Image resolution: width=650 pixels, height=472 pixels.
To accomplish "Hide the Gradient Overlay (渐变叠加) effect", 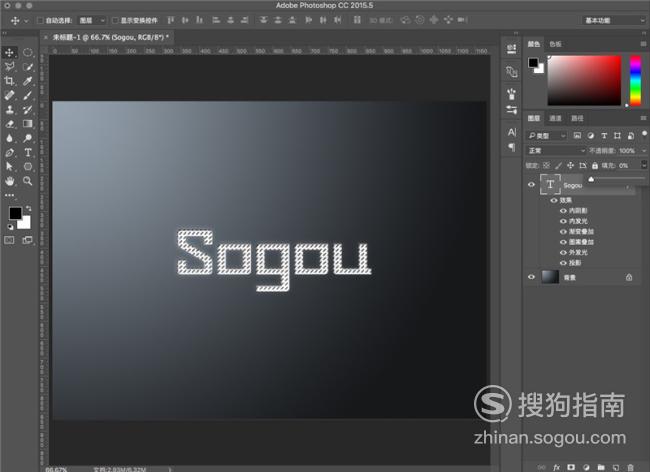I will coord(563,231).
